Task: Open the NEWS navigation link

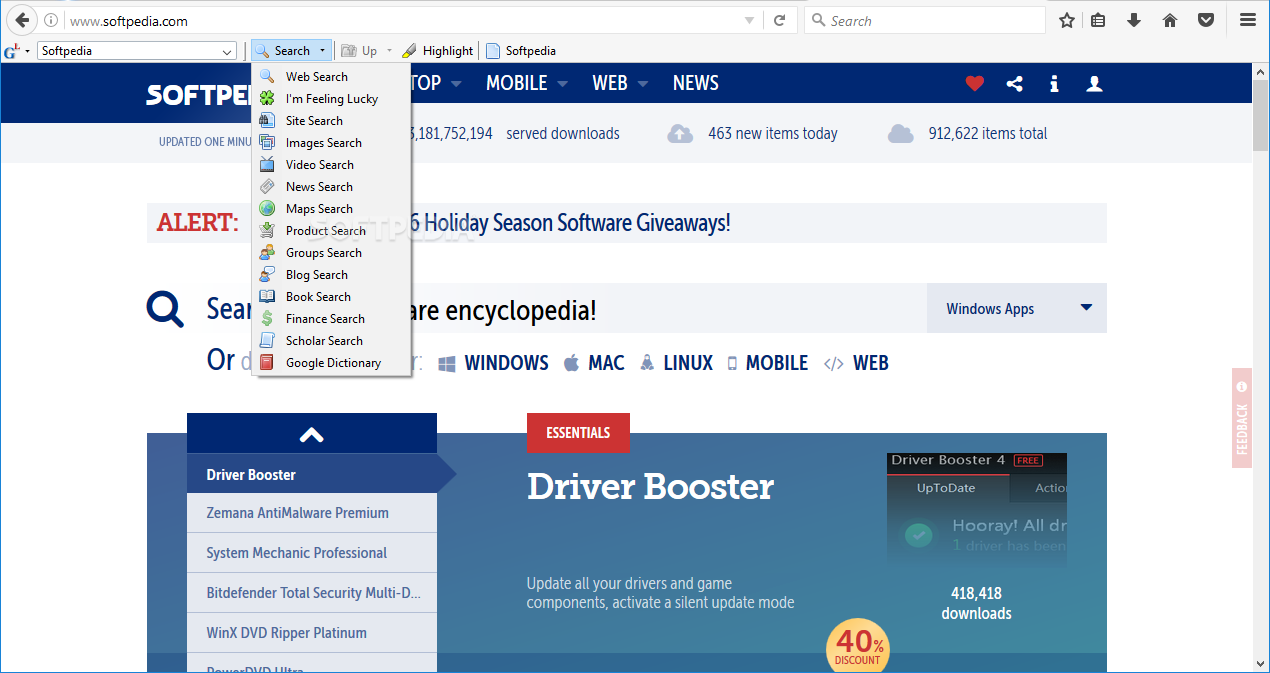Action: pos(695,84)
